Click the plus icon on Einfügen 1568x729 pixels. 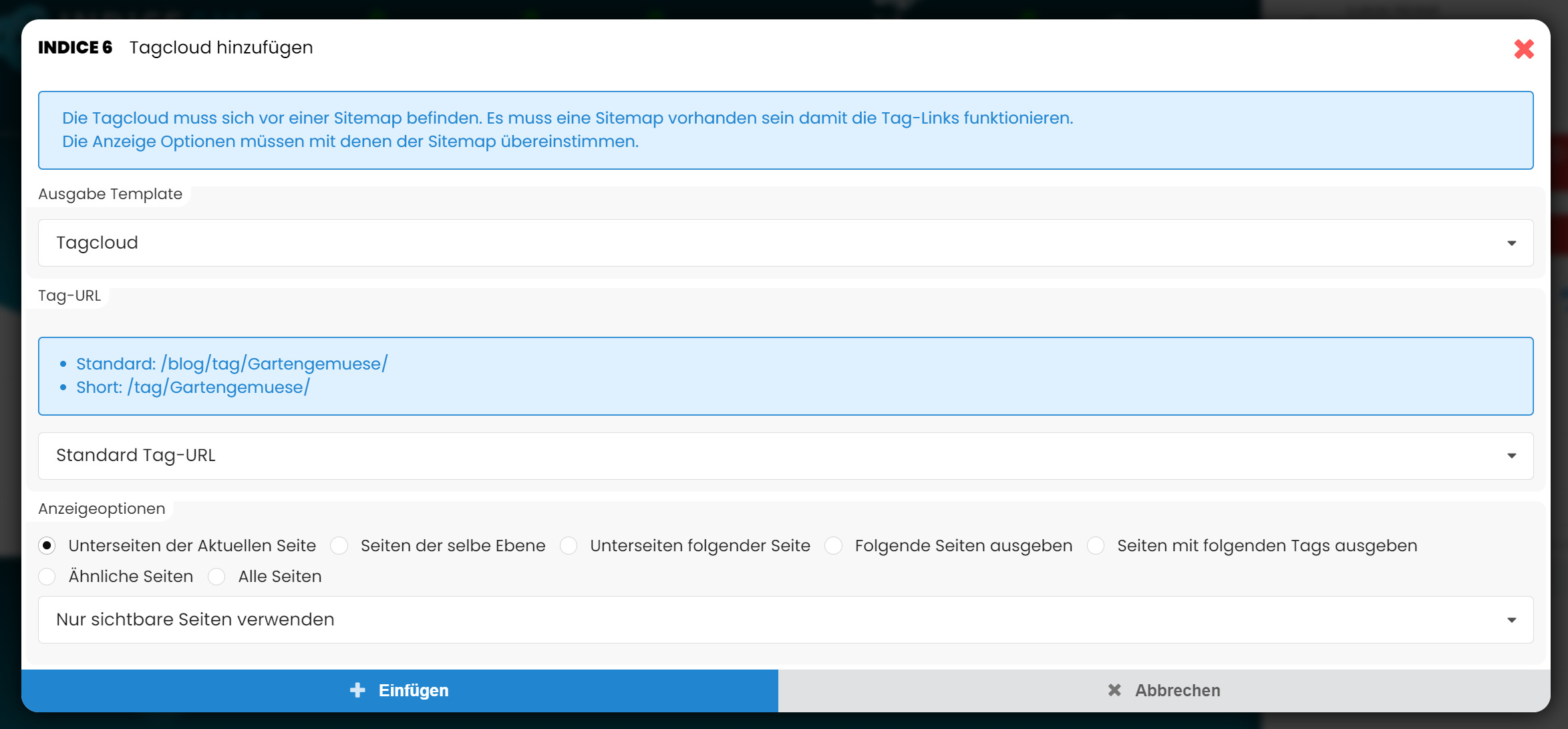point(357,690)
